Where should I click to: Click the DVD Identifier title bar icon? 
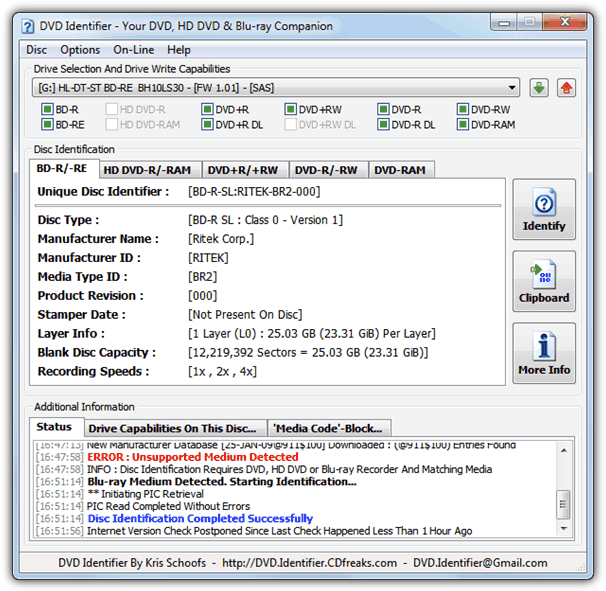coord(27,27)
